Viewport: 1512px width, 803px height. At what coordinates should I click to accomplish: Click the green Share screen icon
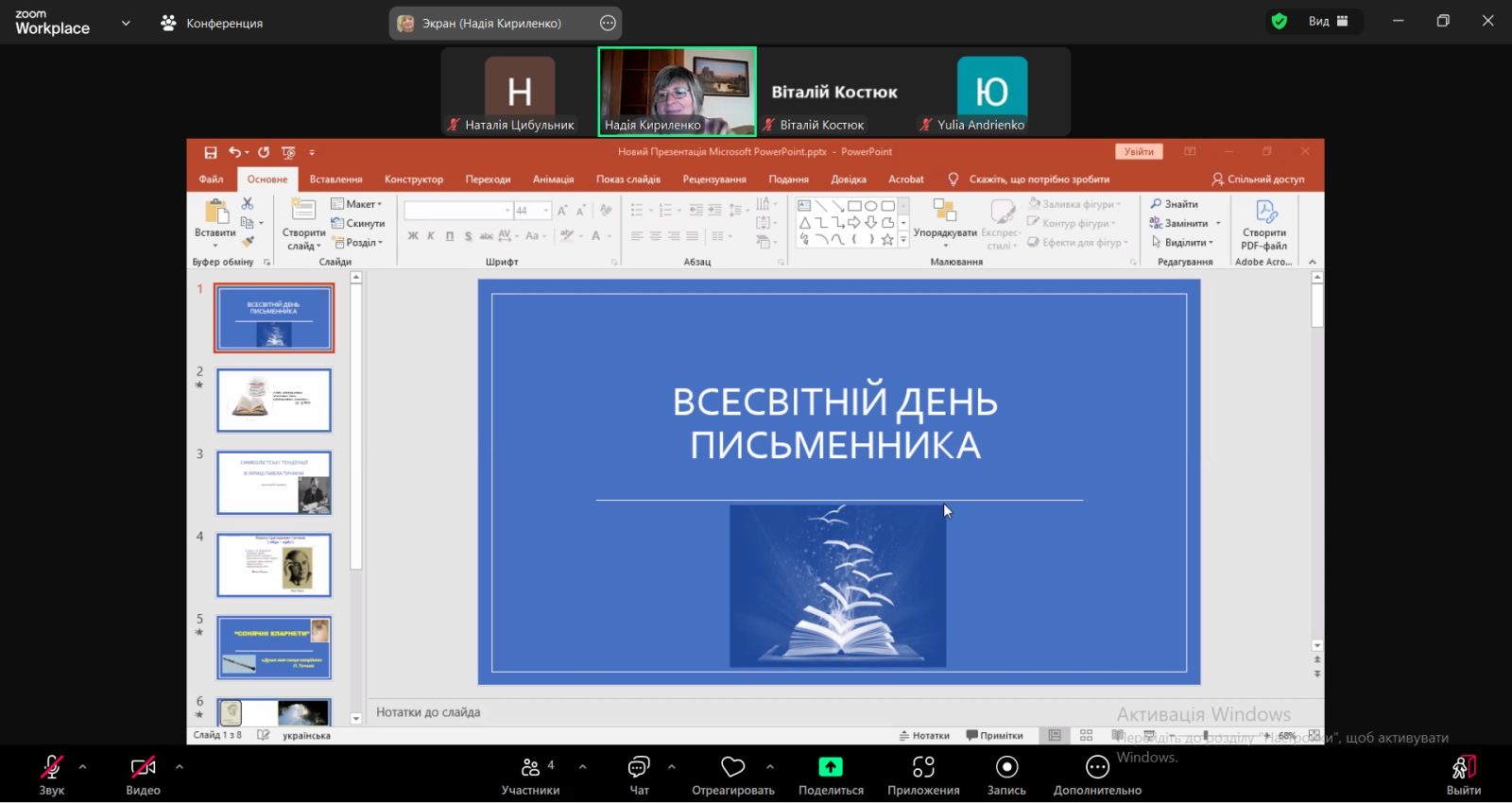click(830, 767)
